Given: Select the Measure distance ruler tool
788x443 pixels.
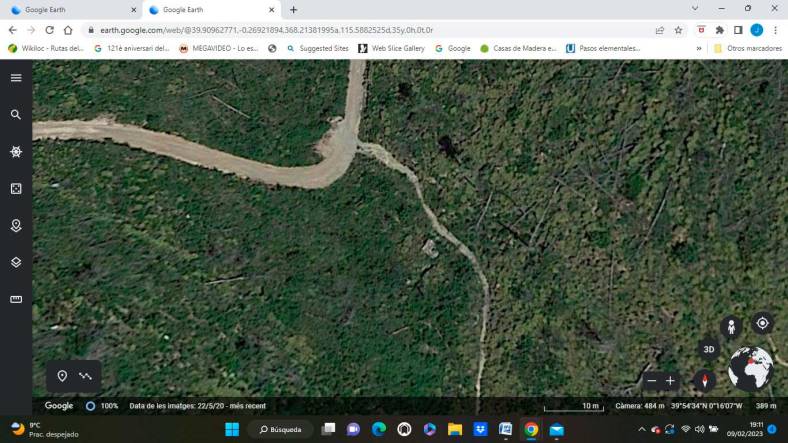Looking at the screenshot, I should click(x=16, y=300).
